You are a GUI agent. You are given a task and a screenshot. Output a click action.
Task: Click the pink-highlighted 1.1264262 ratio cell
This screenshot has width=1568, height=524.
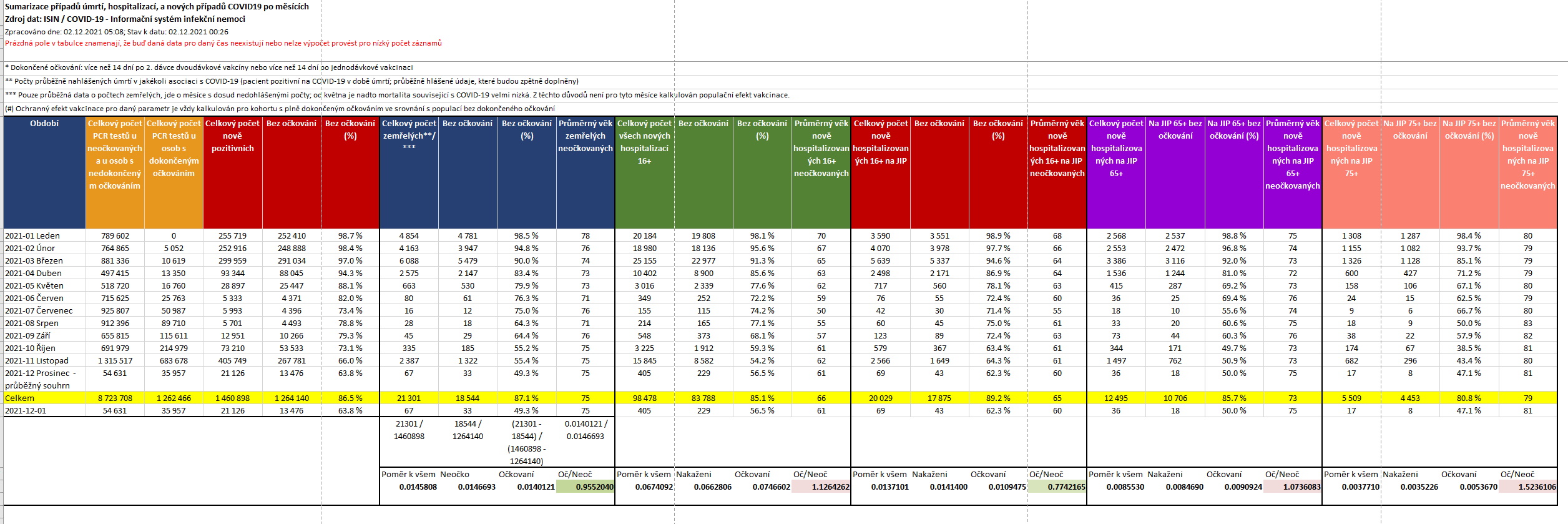tap(821, 487)
